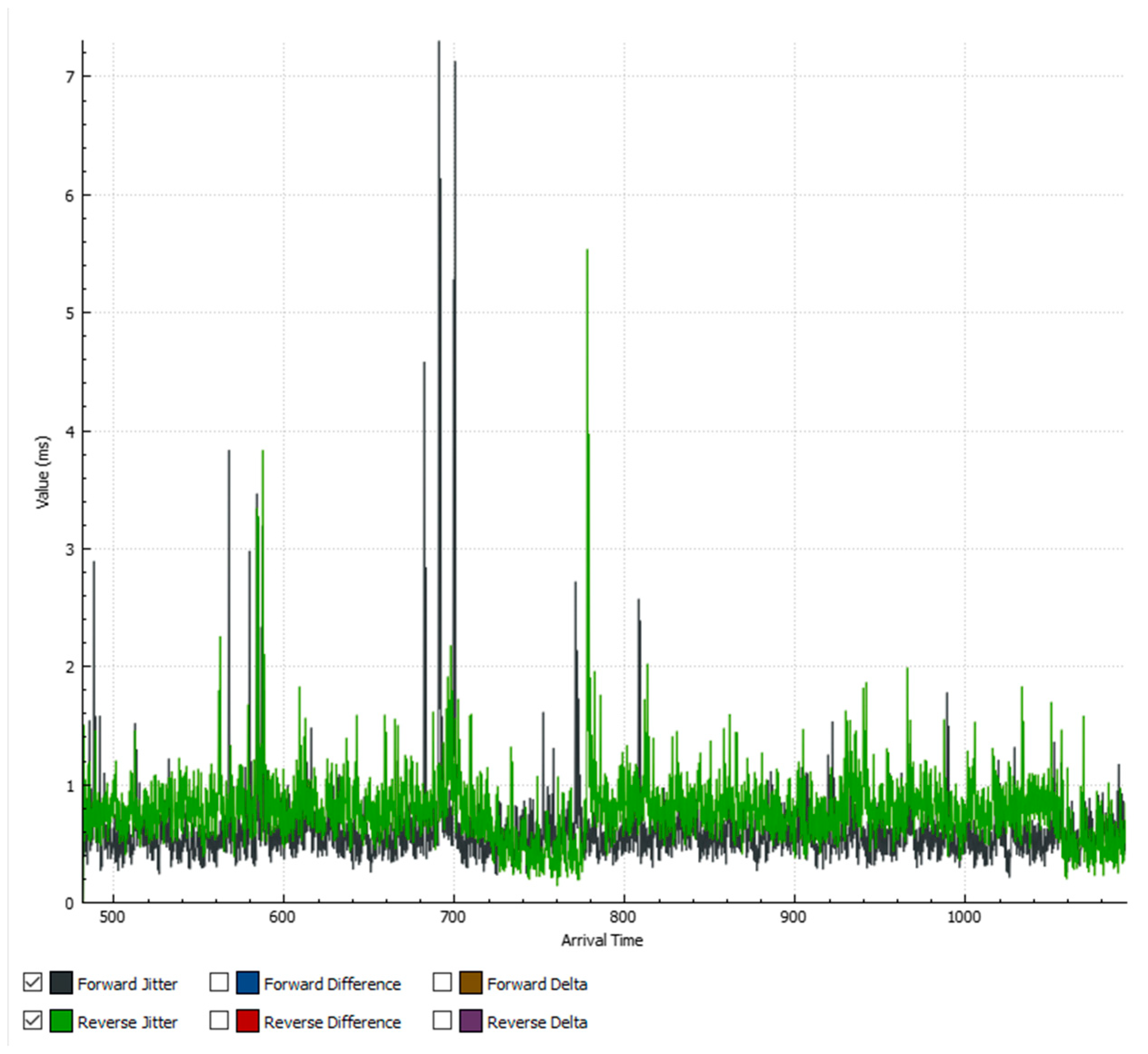The image size is (1148, 1054).
Task: Enable the Forward Difference checkbox
Action: coord(219,982)
